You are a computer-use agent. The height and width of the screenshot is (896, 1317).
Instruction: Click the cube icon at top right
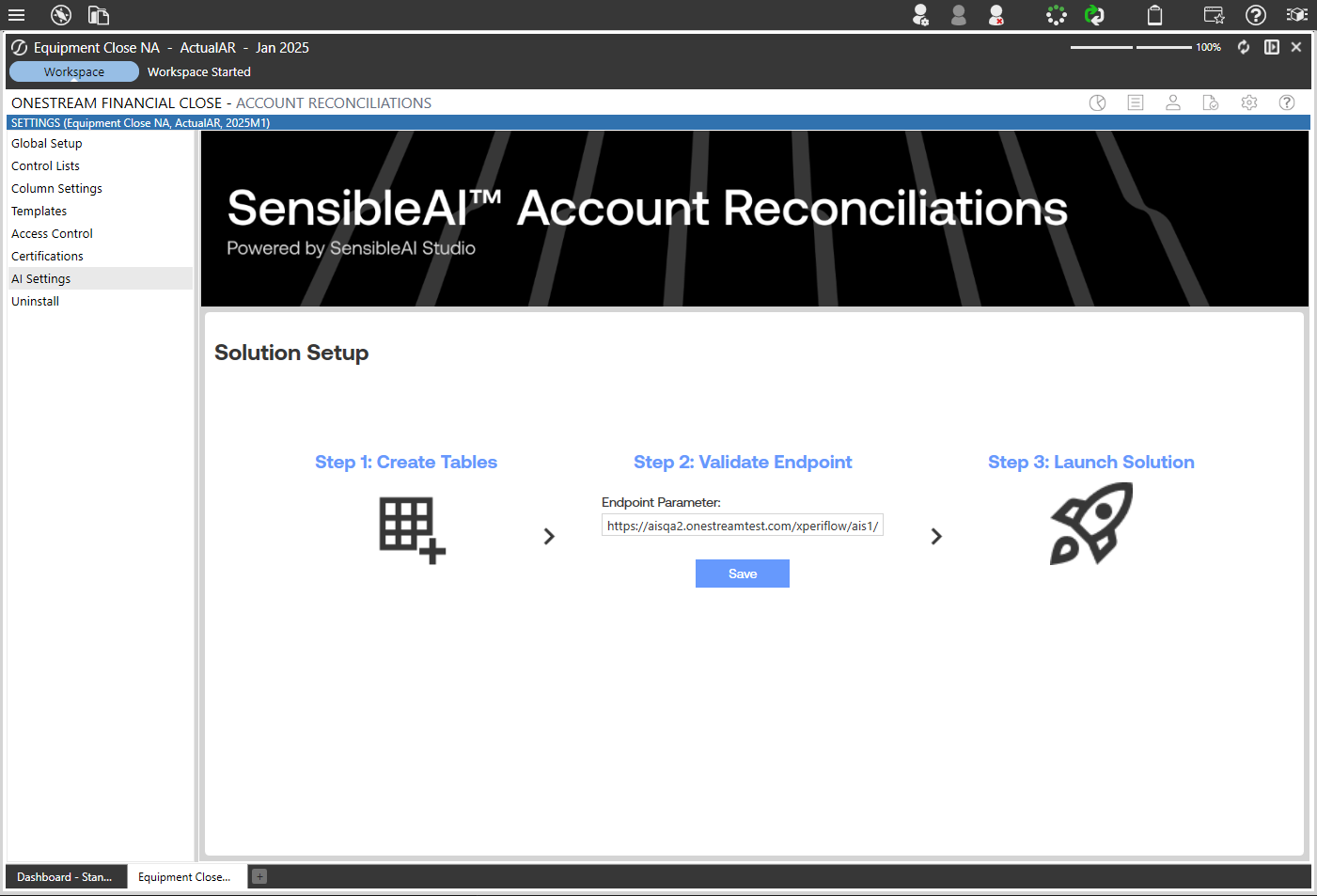1297,15
